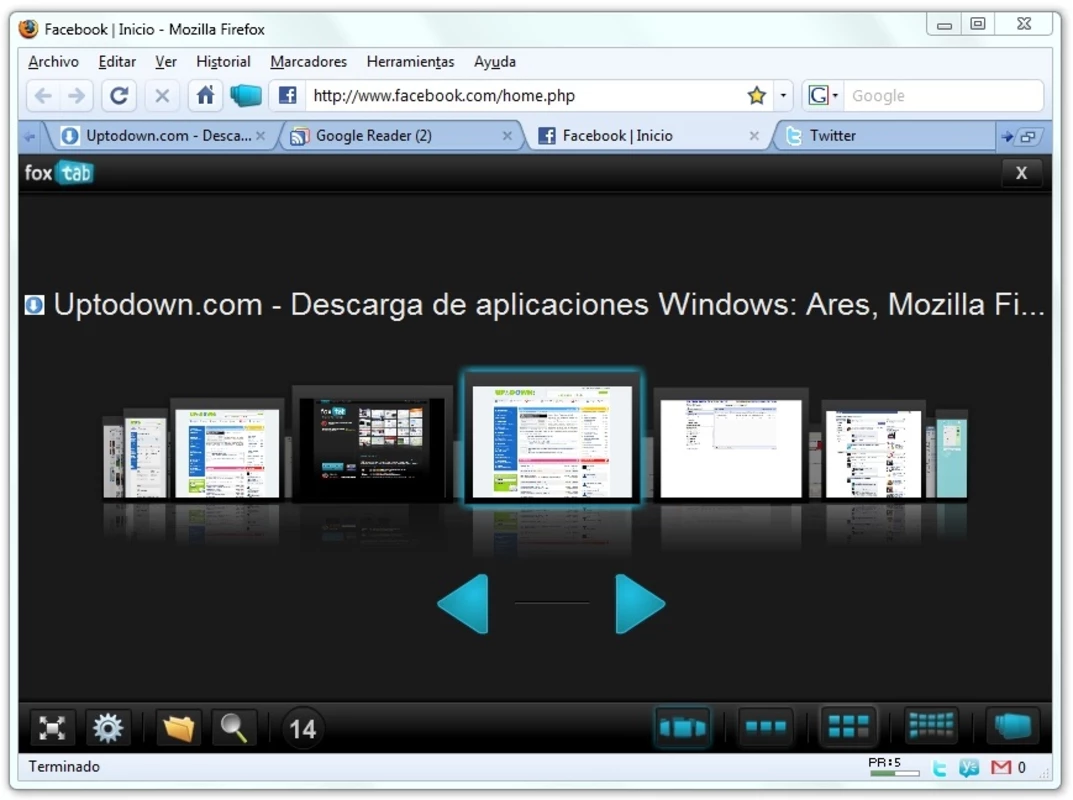This screenshot has height=800, width=1073.
Task: Switch to the stack layout view
Action: [x=1013, y=727]
